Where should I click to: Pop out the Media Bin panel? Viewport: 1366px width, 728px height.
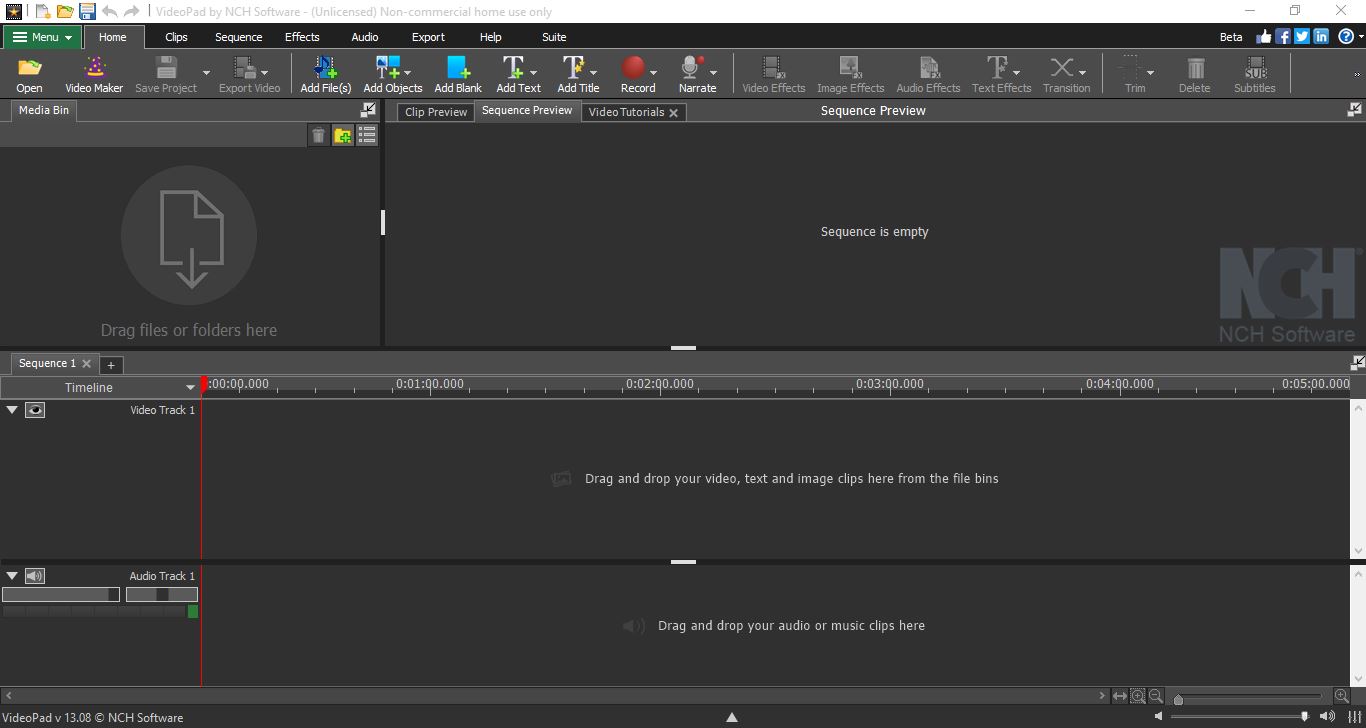coord(369,110)
